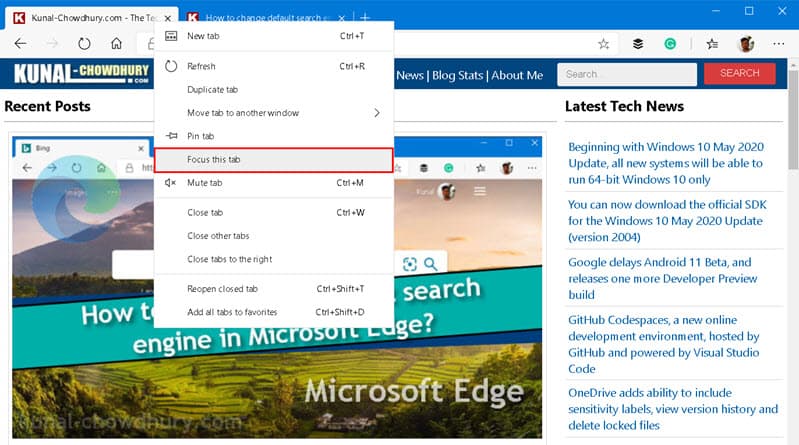Viewport: 799px width, 445px height.
Task: Close the 'How to change default search' tab
Action: (x=341, y=18)
